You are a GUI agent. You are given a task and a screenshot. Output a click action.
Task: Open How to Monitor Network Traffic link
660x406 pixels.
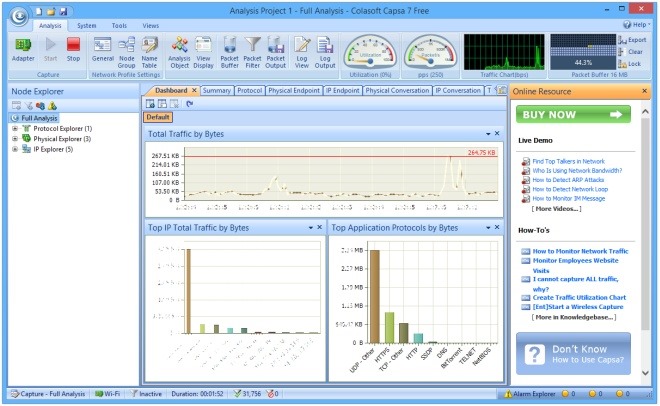[x=580, y=251]
